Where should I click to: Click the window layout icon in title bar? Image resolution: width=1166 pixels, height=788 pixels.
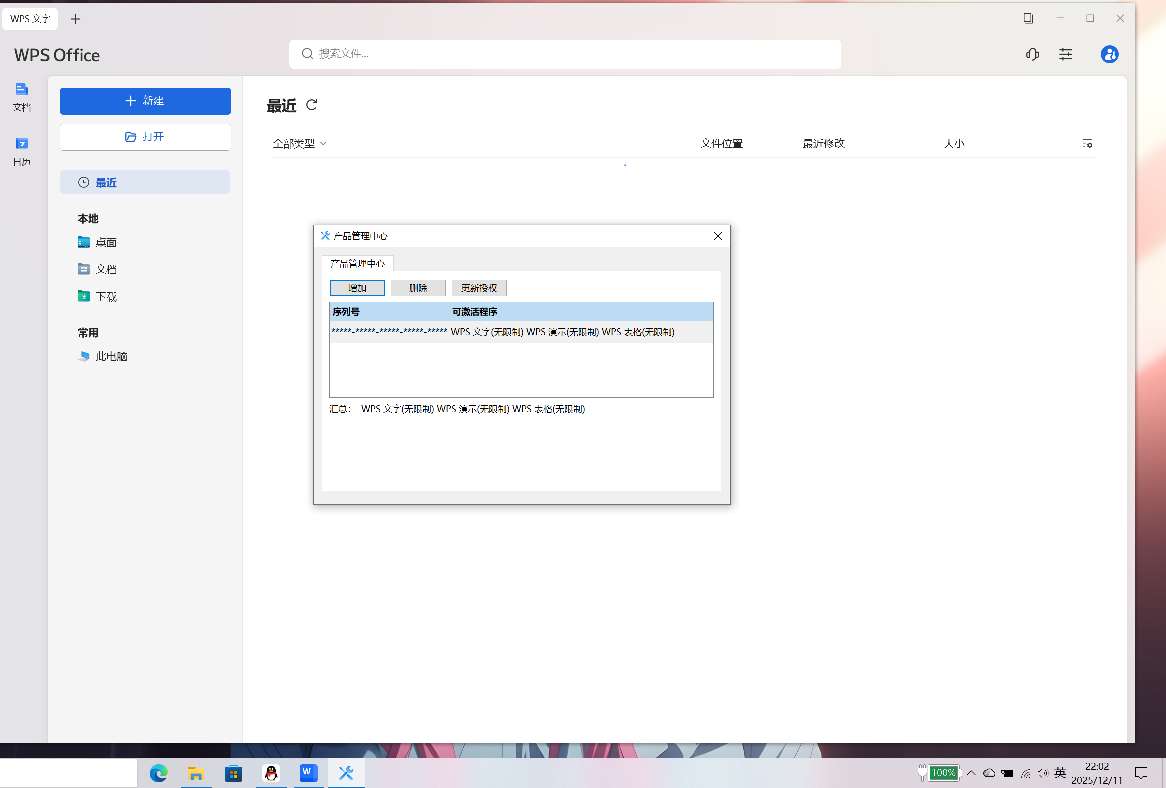(1028, 18)
